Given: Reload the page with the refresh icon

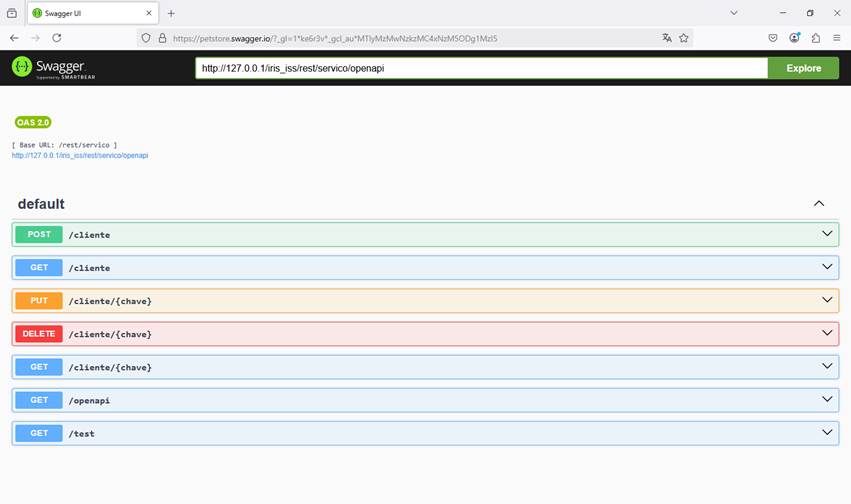Looking at the screenshot, I should point(57,38).
